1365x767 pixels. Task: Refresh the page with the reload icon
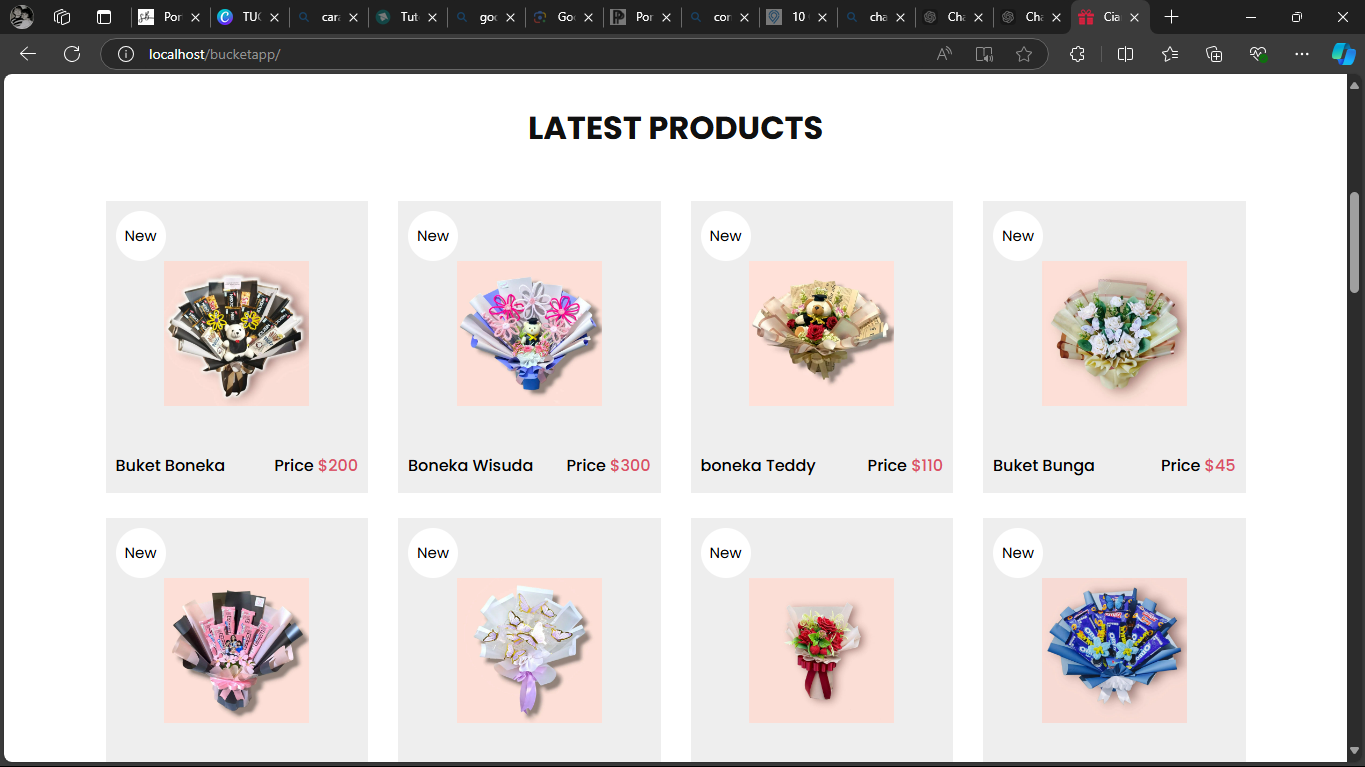click(x=72, y=54)
